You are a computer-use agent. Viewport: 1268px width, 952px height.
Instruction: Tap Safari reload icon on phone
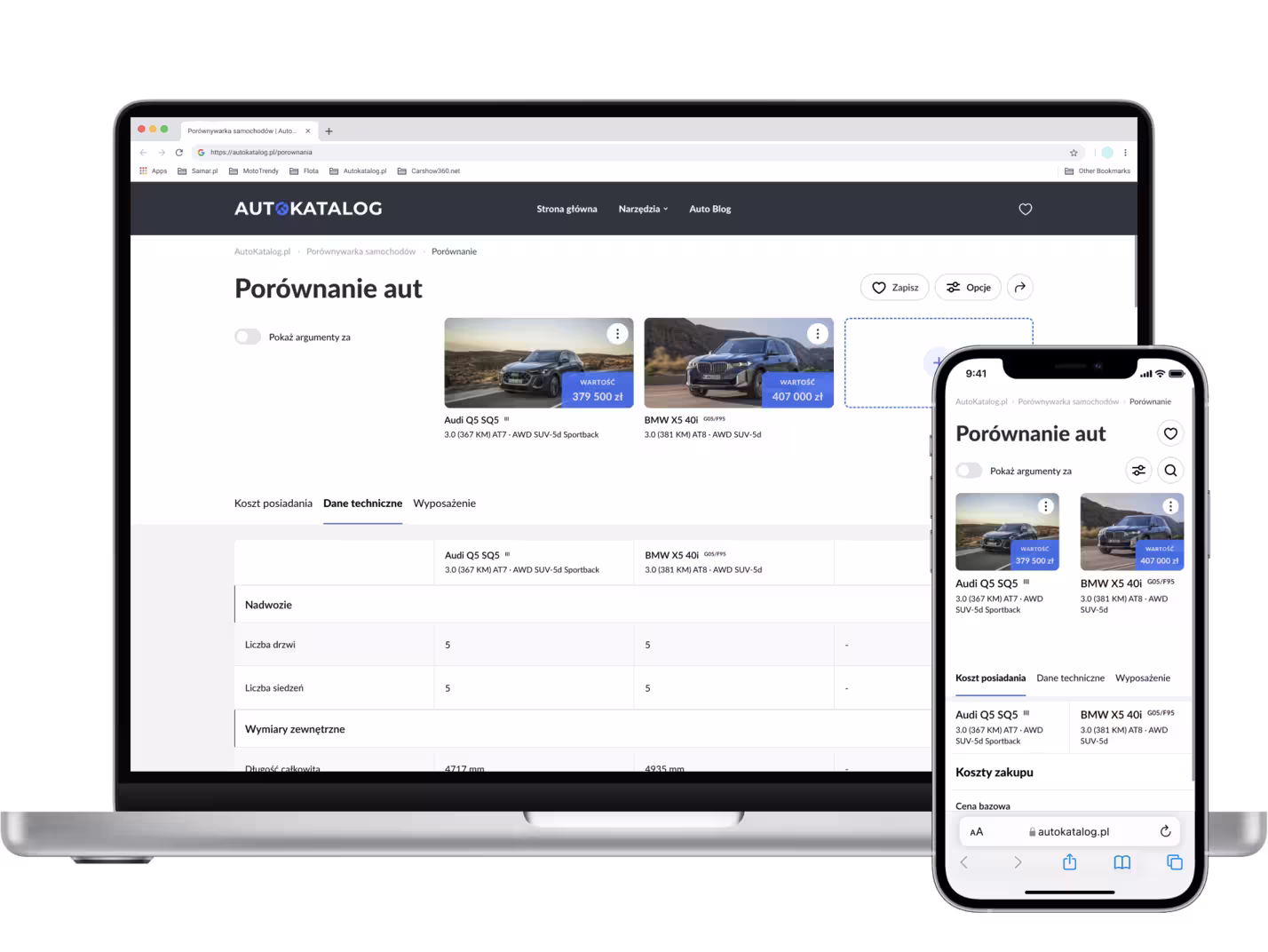pyautogui.click(x=1165, y=831)
